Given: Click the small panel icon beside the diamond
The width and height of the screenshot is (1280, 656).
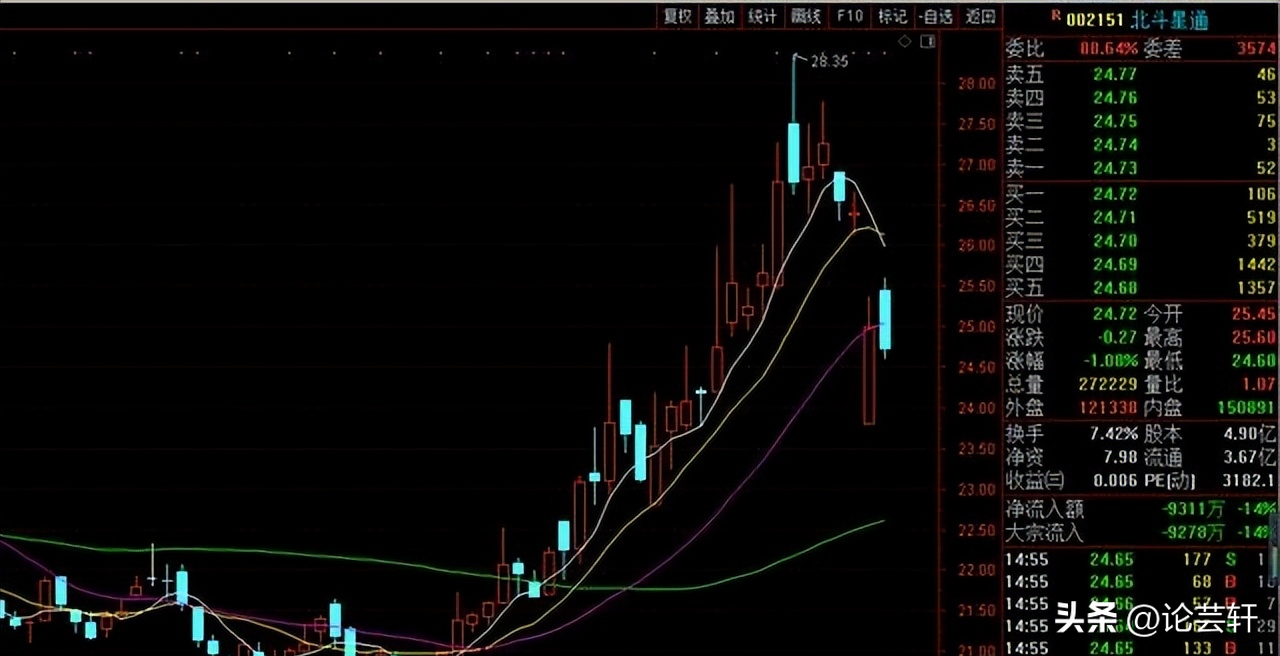Looking at the screenshot, I should point(928,42).
